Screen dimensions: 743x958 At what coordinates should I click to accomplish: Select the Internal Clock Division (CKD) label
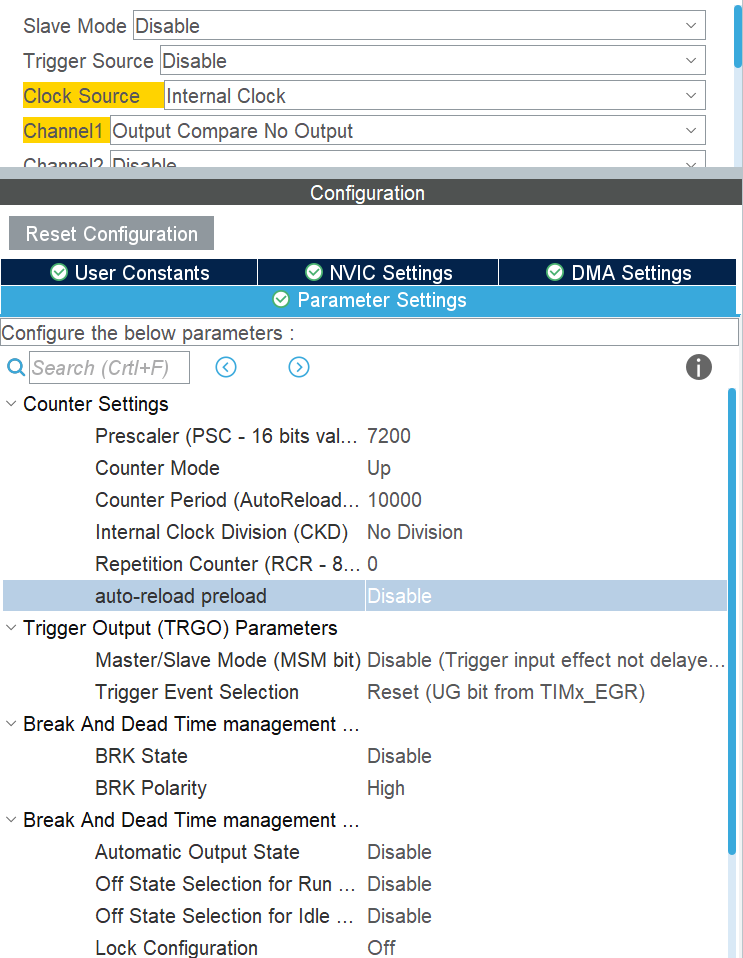click(x=221, y=532)
